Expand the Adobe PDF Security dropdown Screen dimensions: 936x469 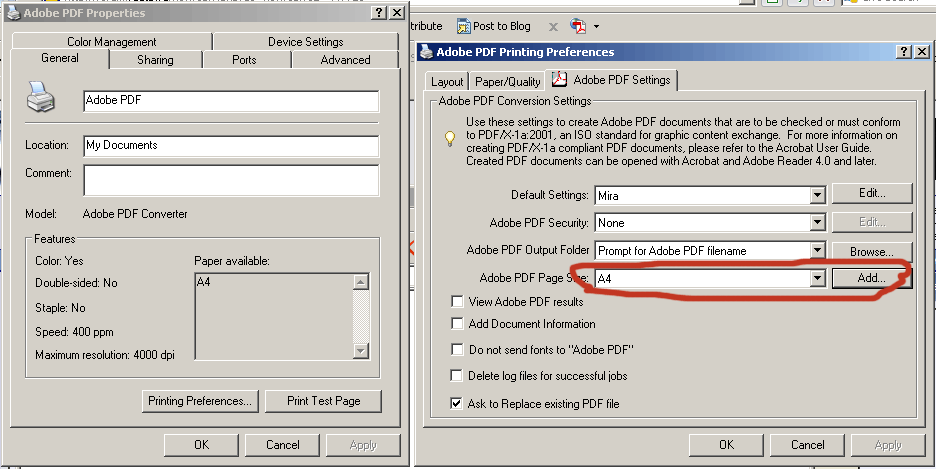click(817, 223)
